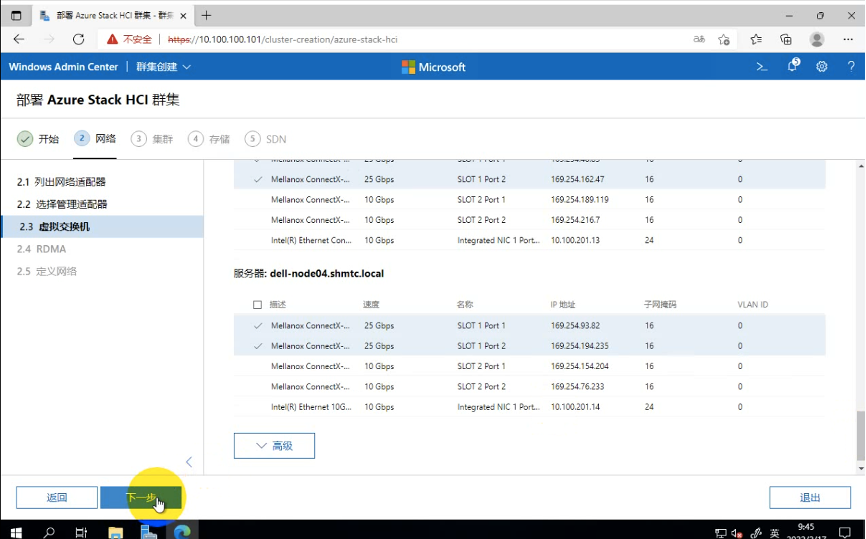Open Windows Start menu
Screen dimensions: 866x539
point(16,532)
